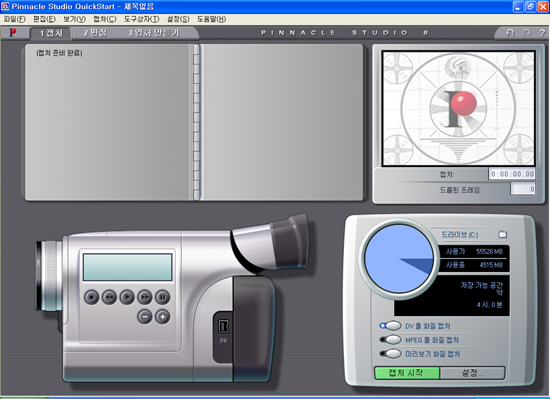550x399 pixels.
Task: Open help with the question mark icon
Action: pyautogui.click(x=542, y=33)
